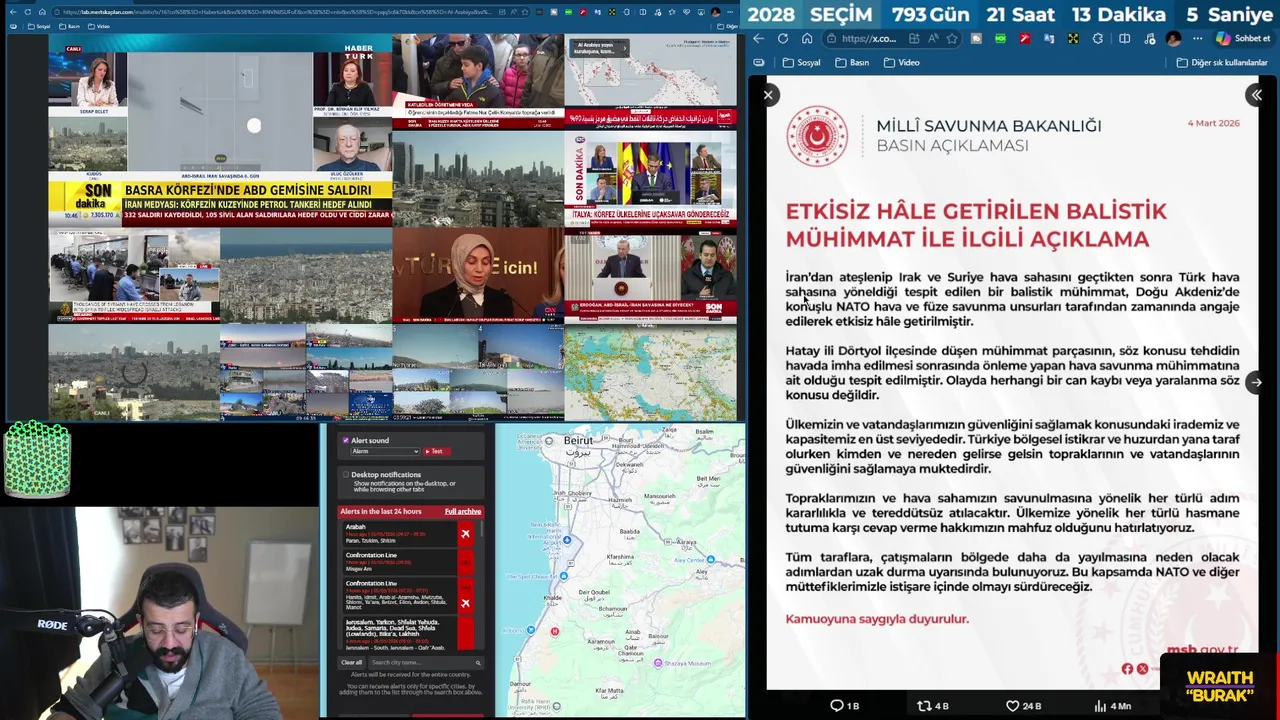View tweet analytics showing 4 Mn
This screenshot has width=1280, height=720.
click(x=1112, y=706)
